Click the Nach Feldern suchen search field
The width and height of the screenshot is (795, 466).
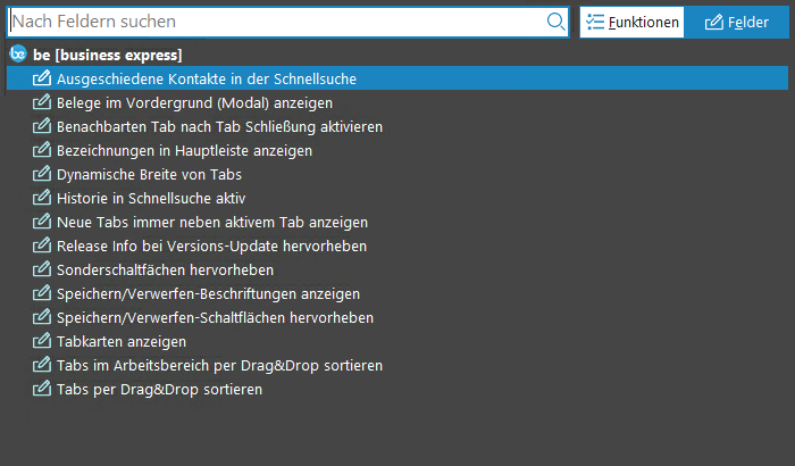pos(275,22)
